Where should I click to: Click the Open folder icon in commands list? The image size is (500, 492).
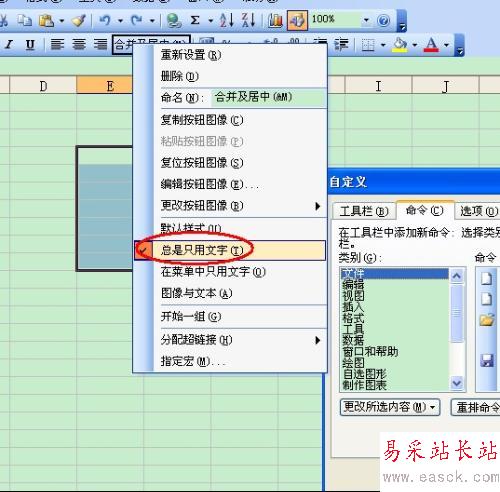coord(487,320)
